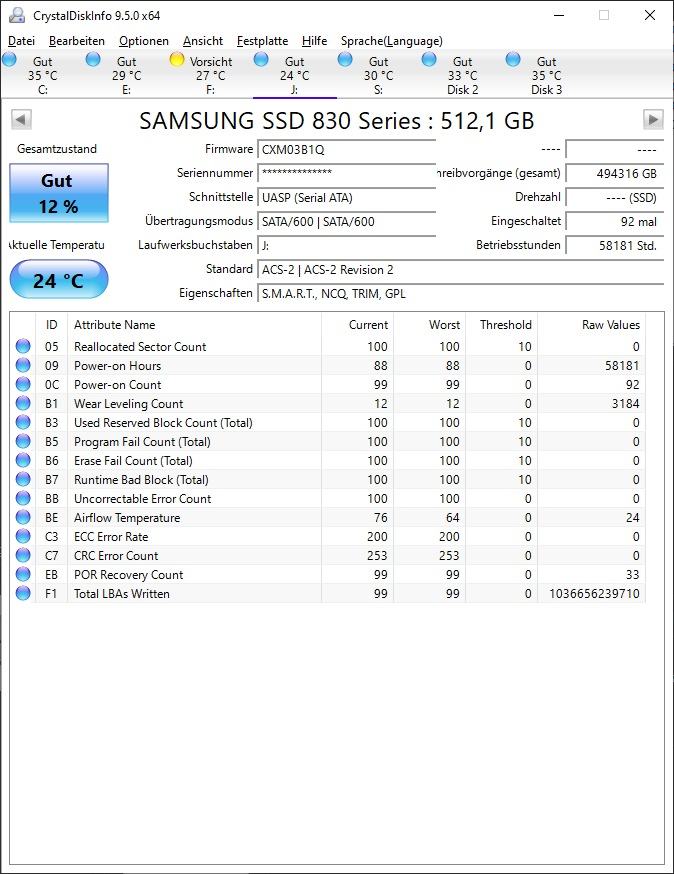
Task: Click the status icon for Reallocated Sector Count
Action: coord(23,346)
